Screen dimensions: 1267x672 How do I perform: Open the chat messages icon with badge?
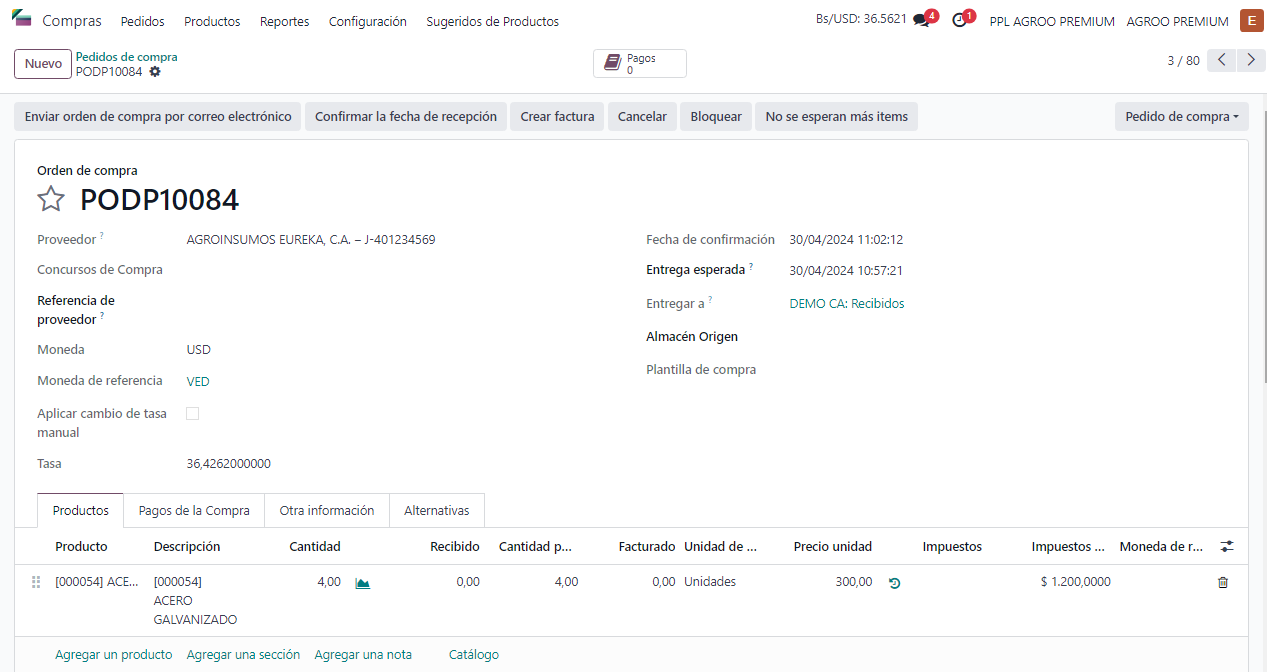click(x=921, y=21)
